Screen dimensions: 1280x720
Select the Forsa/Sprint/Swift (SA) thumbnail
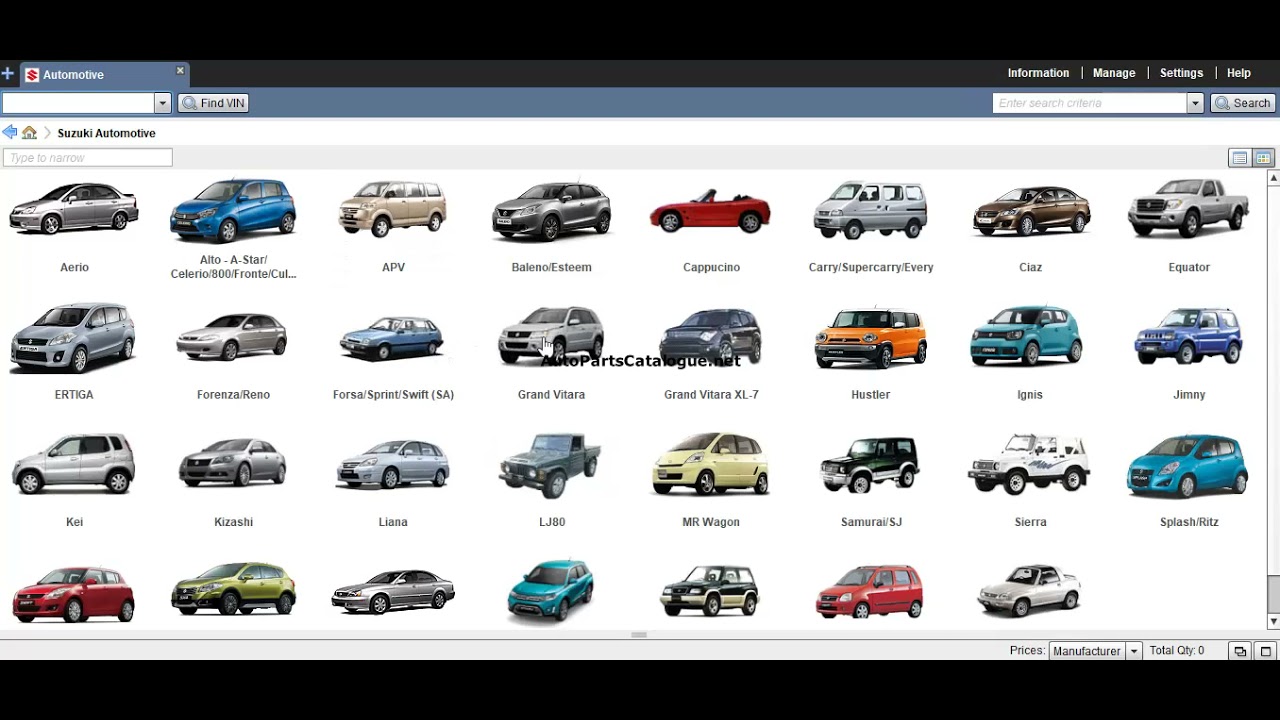[392, 337]
